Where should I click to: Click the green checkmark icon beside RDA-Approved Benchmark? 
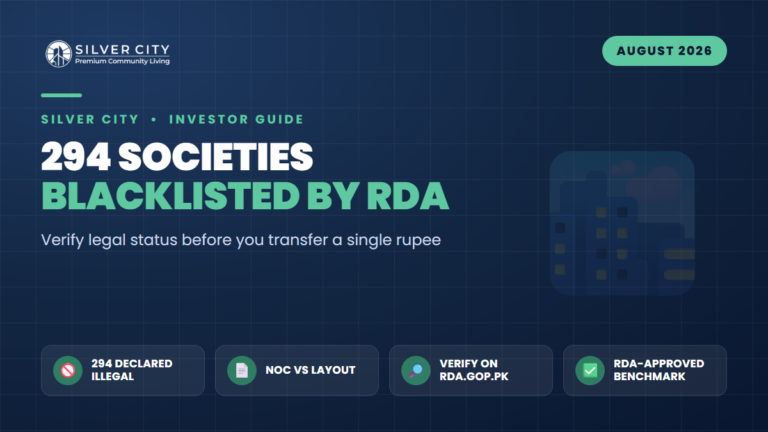point(590,370)
